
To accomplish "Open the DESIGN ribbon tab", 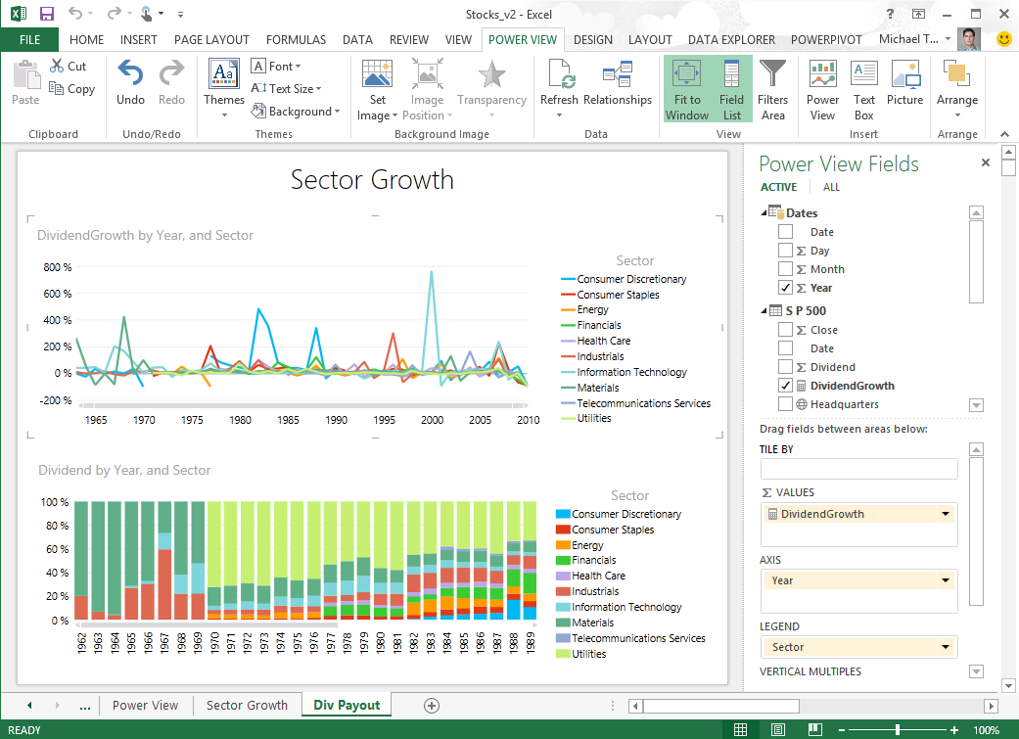I will (x=593, y=39).
